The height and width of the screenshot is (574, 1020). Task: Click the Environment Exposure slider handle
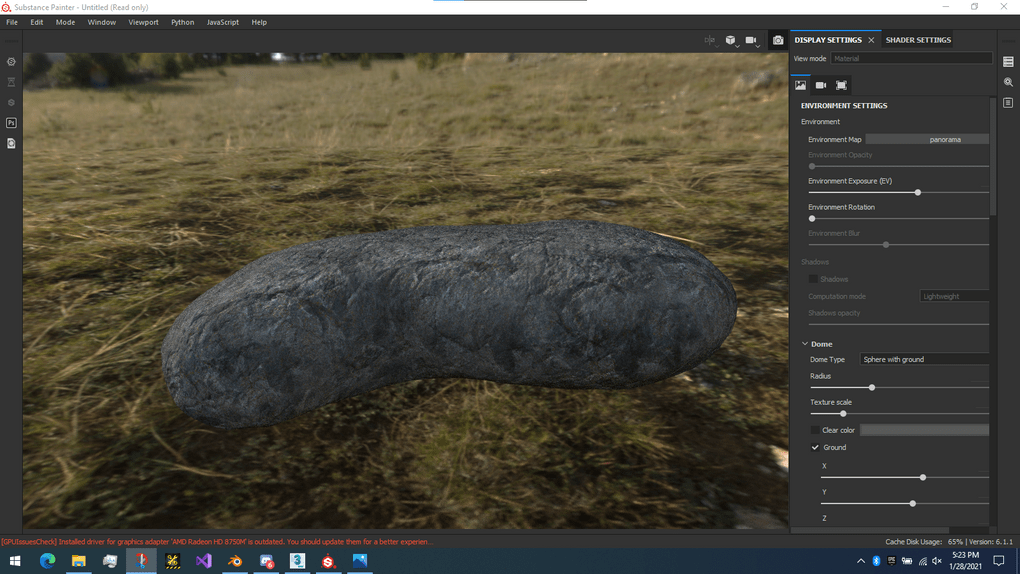[x=917, y=192]
